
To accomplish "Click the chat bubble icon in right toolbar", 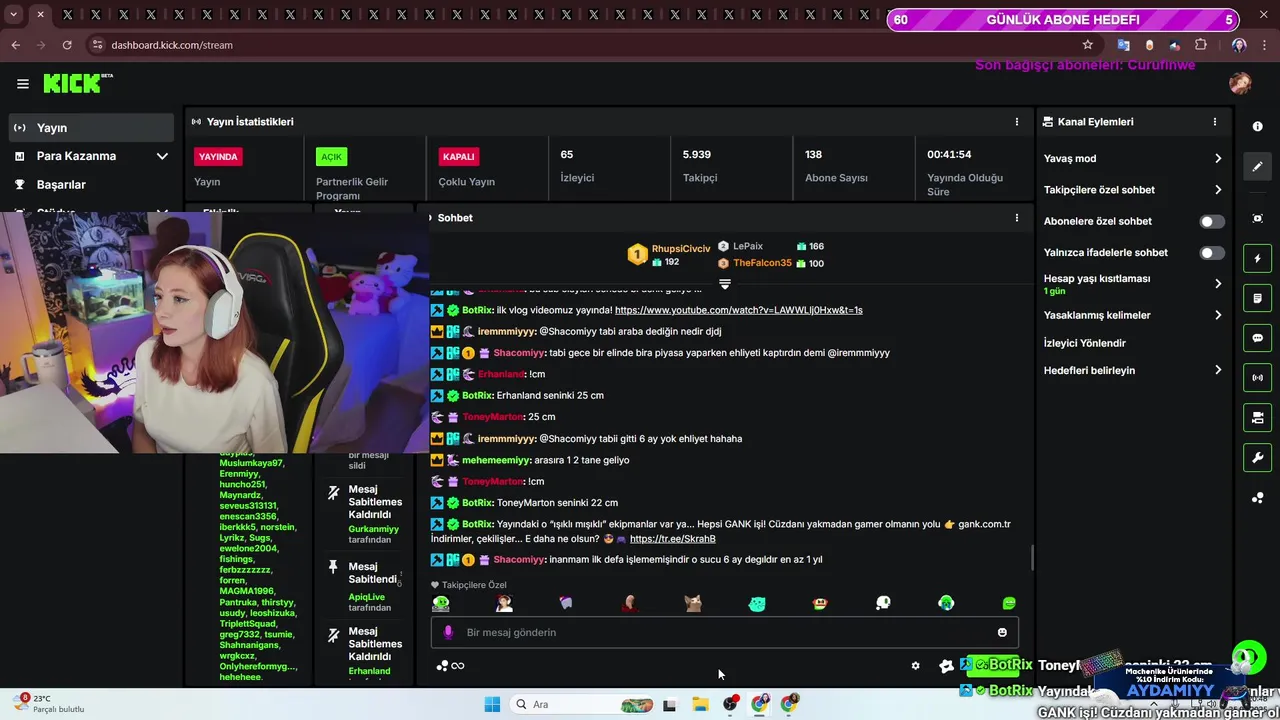I will [1257, 338].
